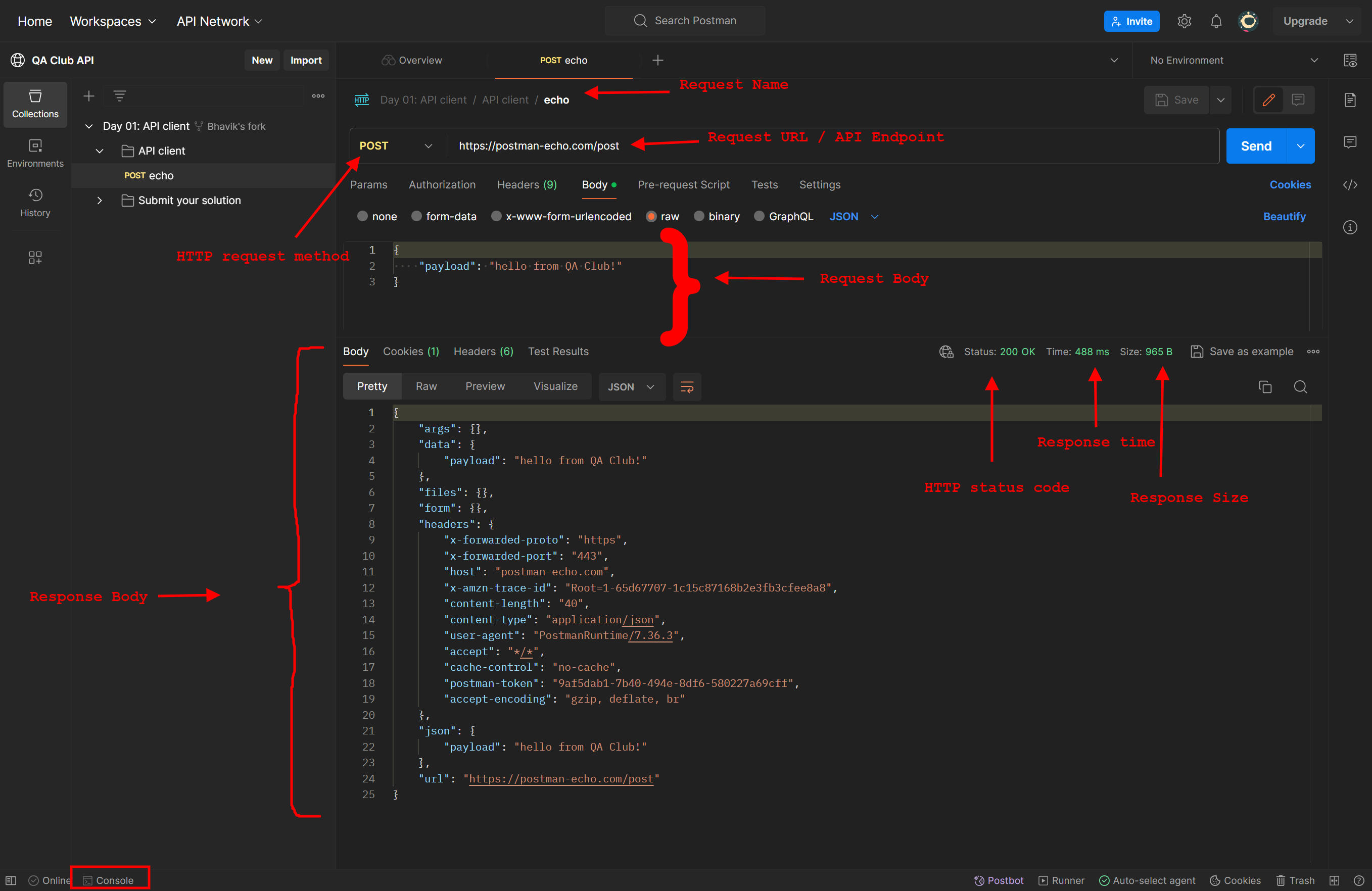Select the form-data body type
The height and width of the screenshot is (891, 1372).
click(443, 216)
